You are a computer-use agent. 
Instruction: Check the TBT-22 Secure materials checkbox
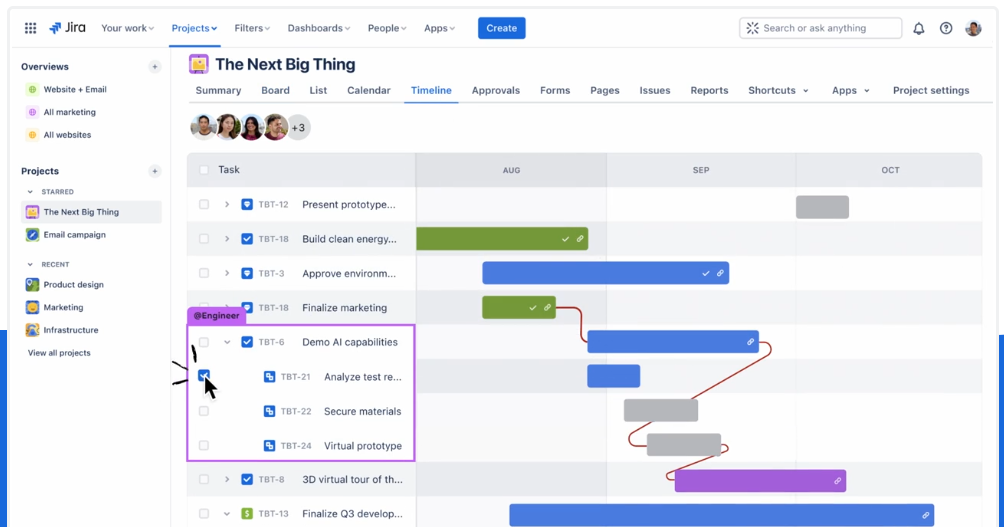(x=204, y=411)
